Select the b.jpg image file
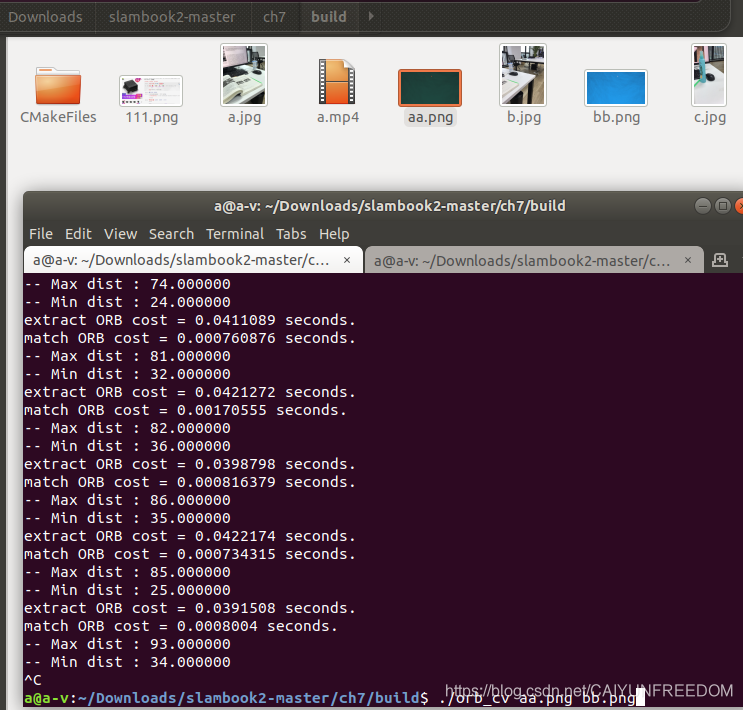The image size is (743, 710). click(x=523, y=75)
